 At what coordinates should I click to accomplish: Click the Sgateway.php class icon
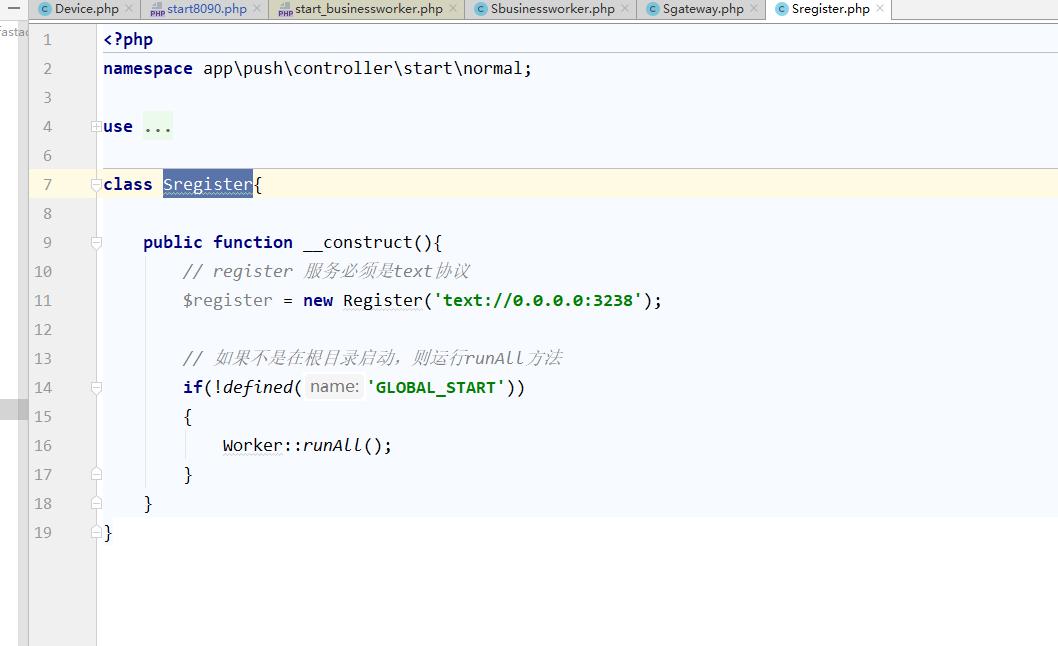pos(652,9)
